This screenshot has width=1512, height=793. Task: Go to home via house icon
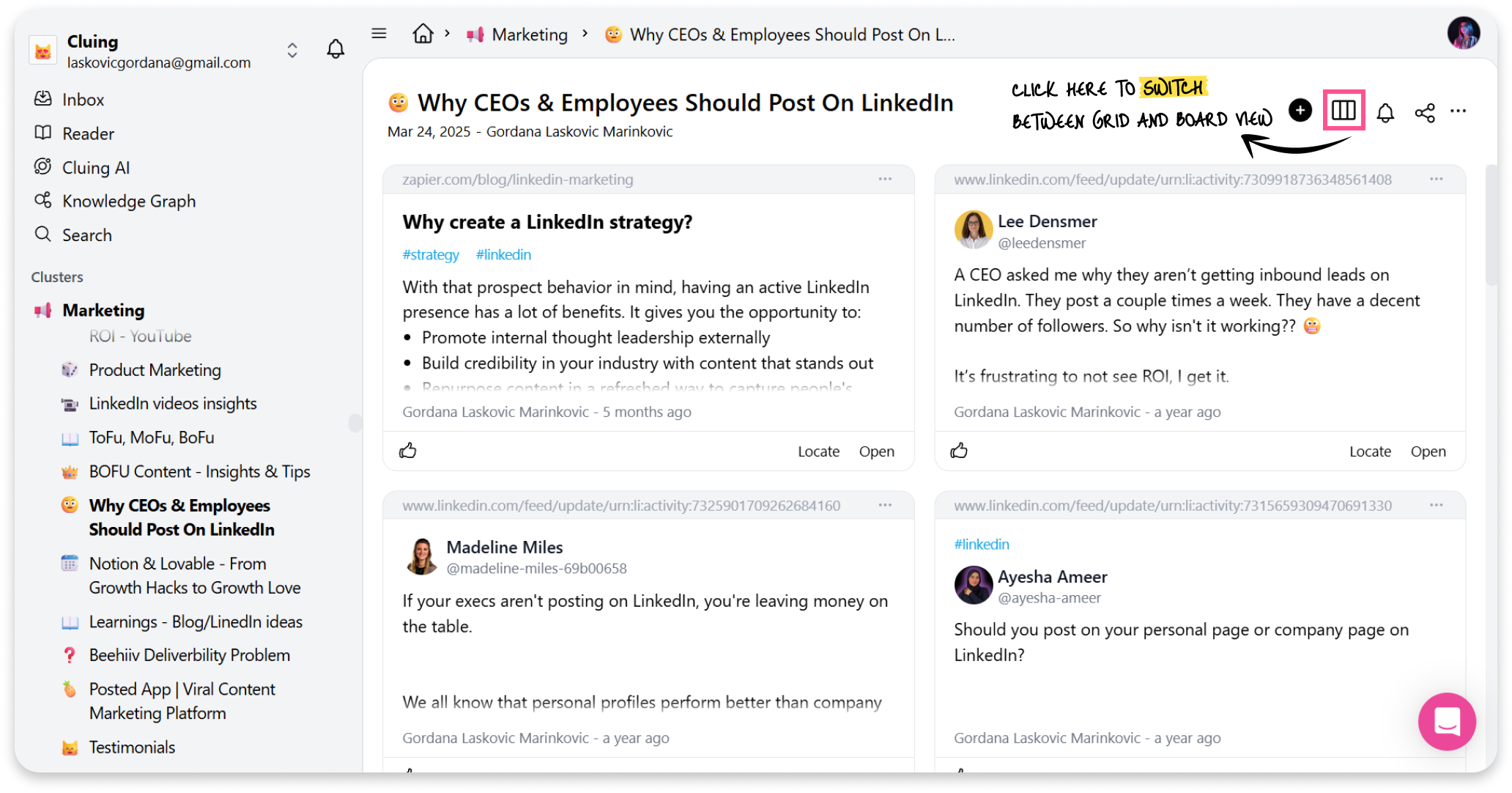[423, 34]
